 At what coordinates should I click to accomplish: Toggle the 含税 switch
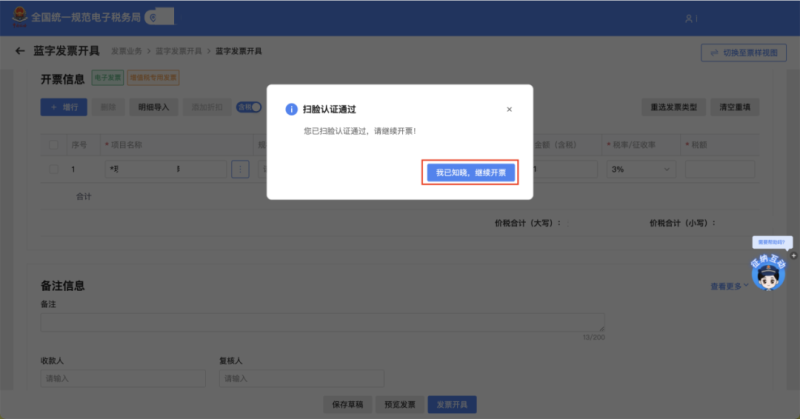coord(249,107)
